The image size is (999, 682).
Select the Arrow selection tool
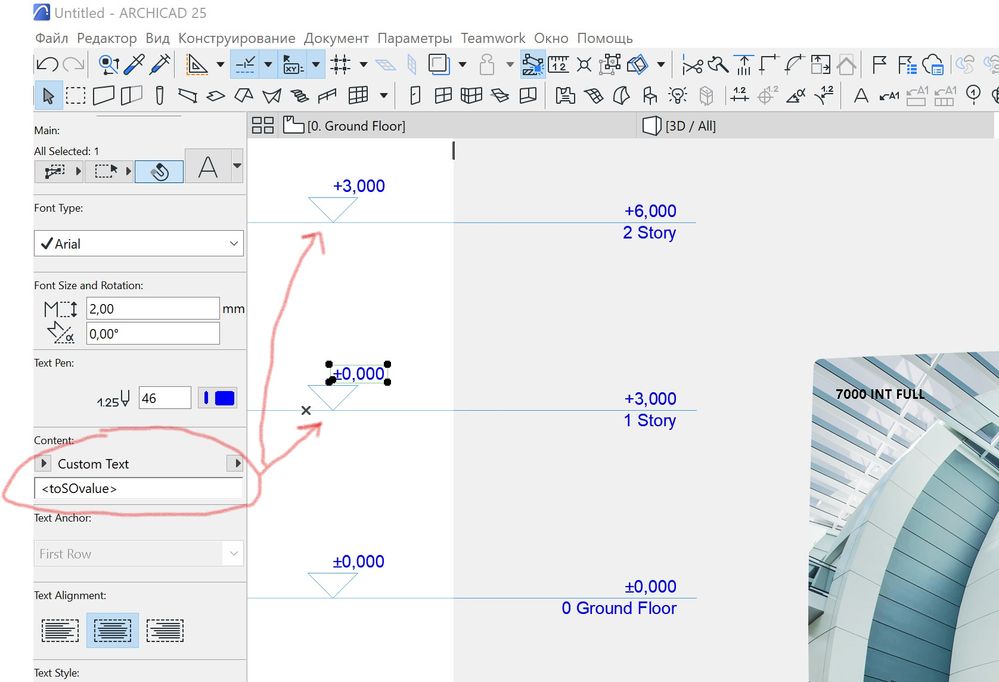pyautogui.click(x=48, y=96)
